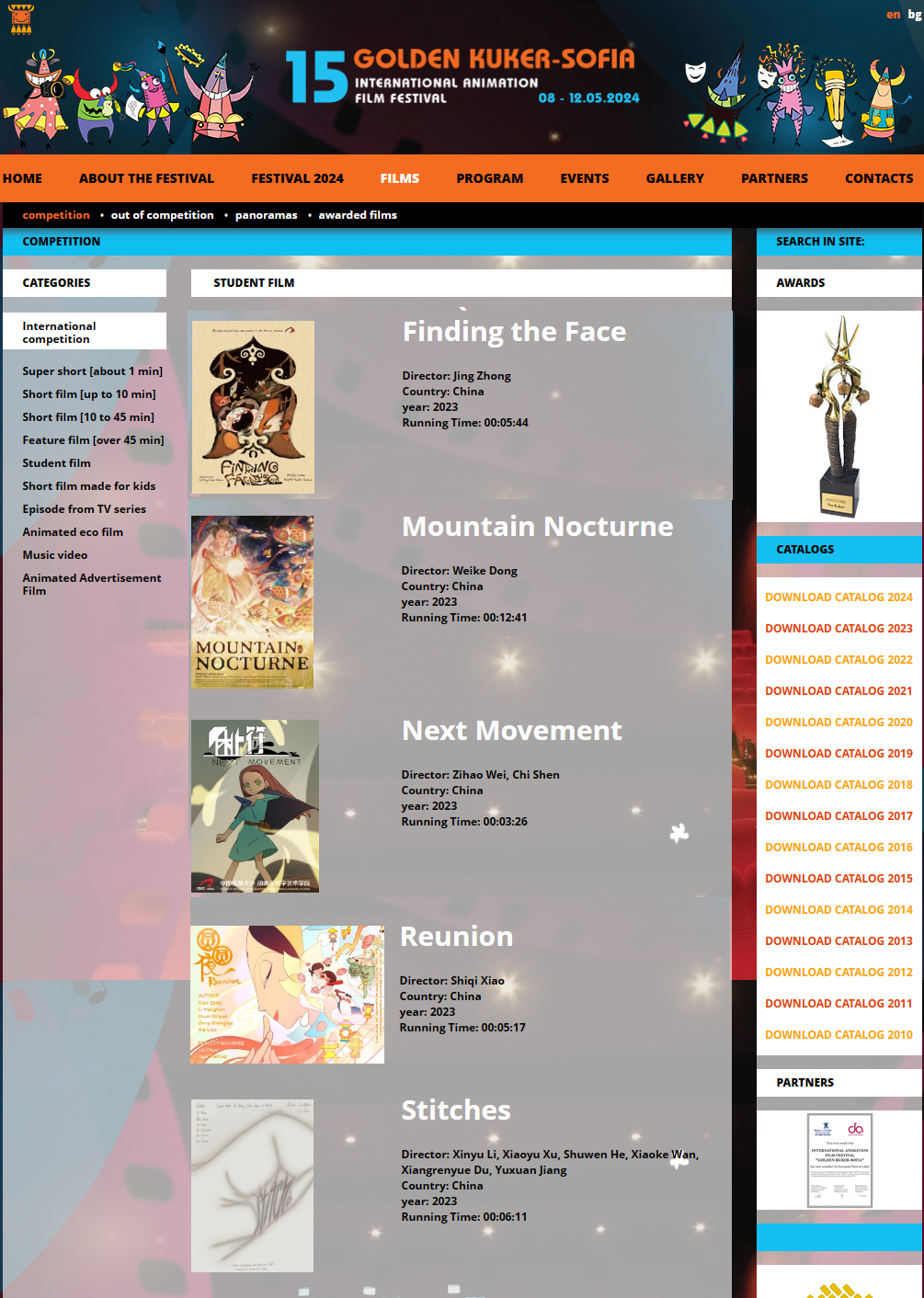This screenshot has width=924, height=1298.
Task: Switch site language to Bulgarian (bg)
Action: pos(914,15)
